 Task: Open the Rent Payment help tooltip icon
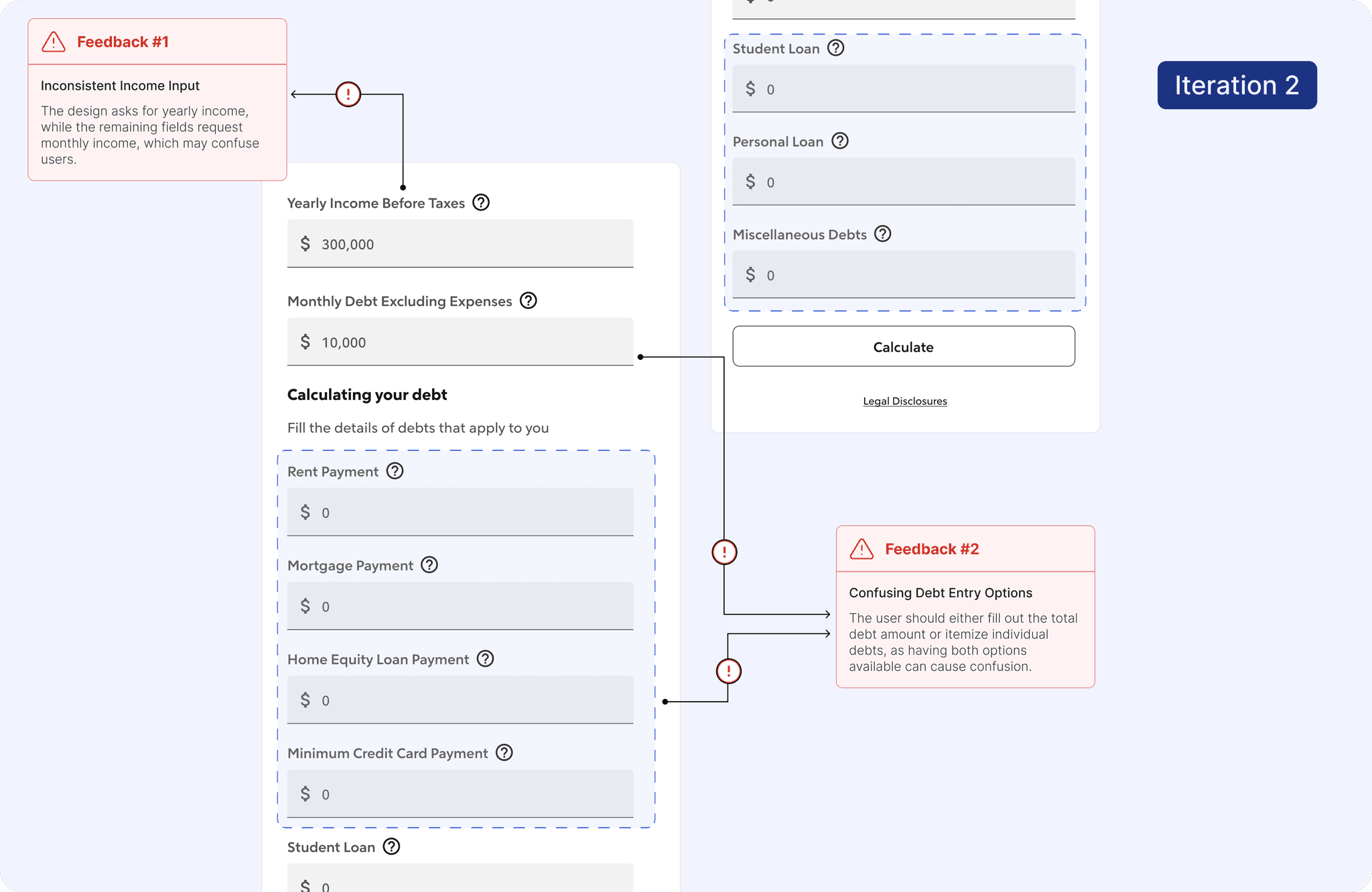pyautogui.click(x=395, y=471)
